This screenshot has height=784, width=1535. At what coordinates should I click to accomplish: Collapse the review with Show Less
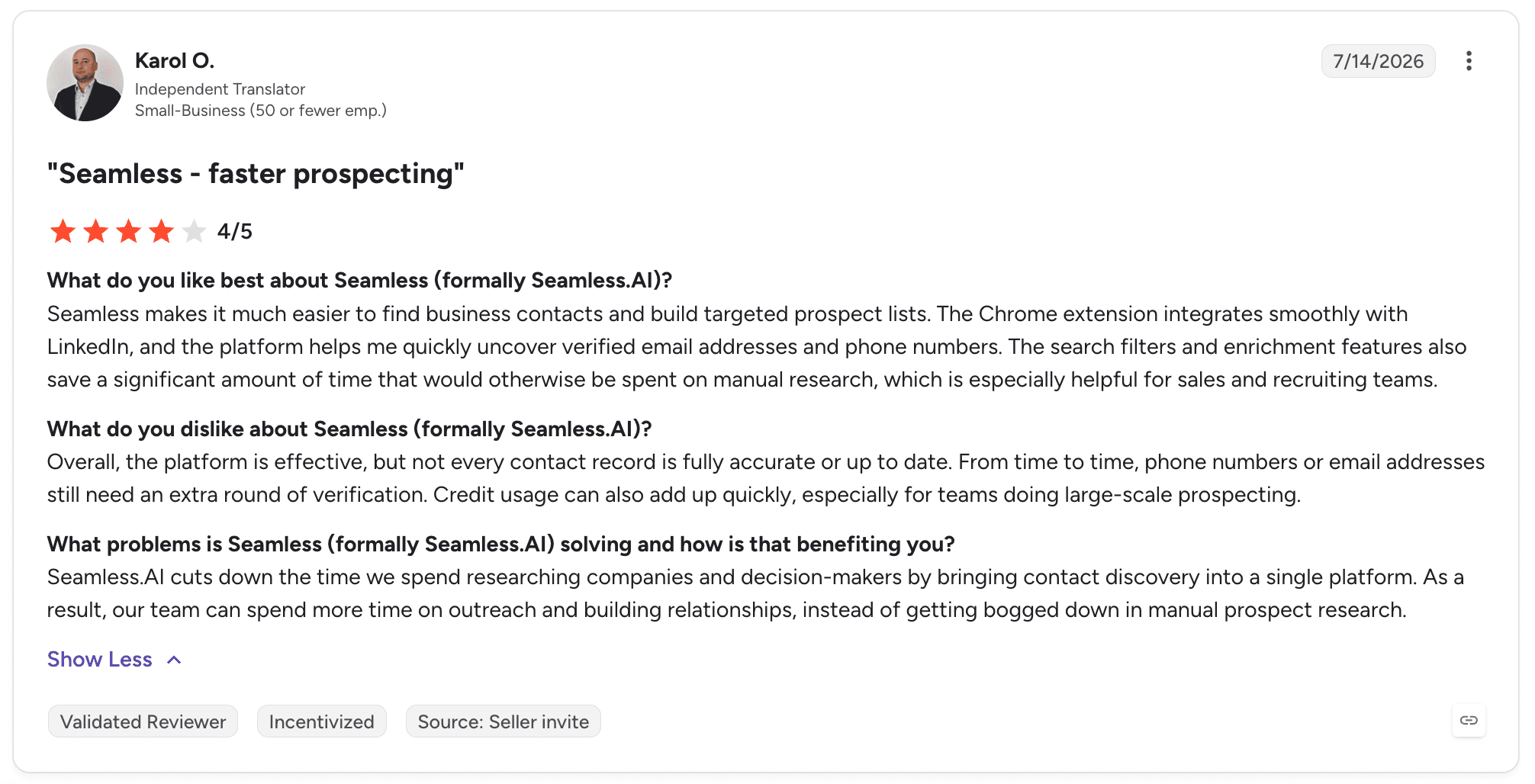[100, 660]
